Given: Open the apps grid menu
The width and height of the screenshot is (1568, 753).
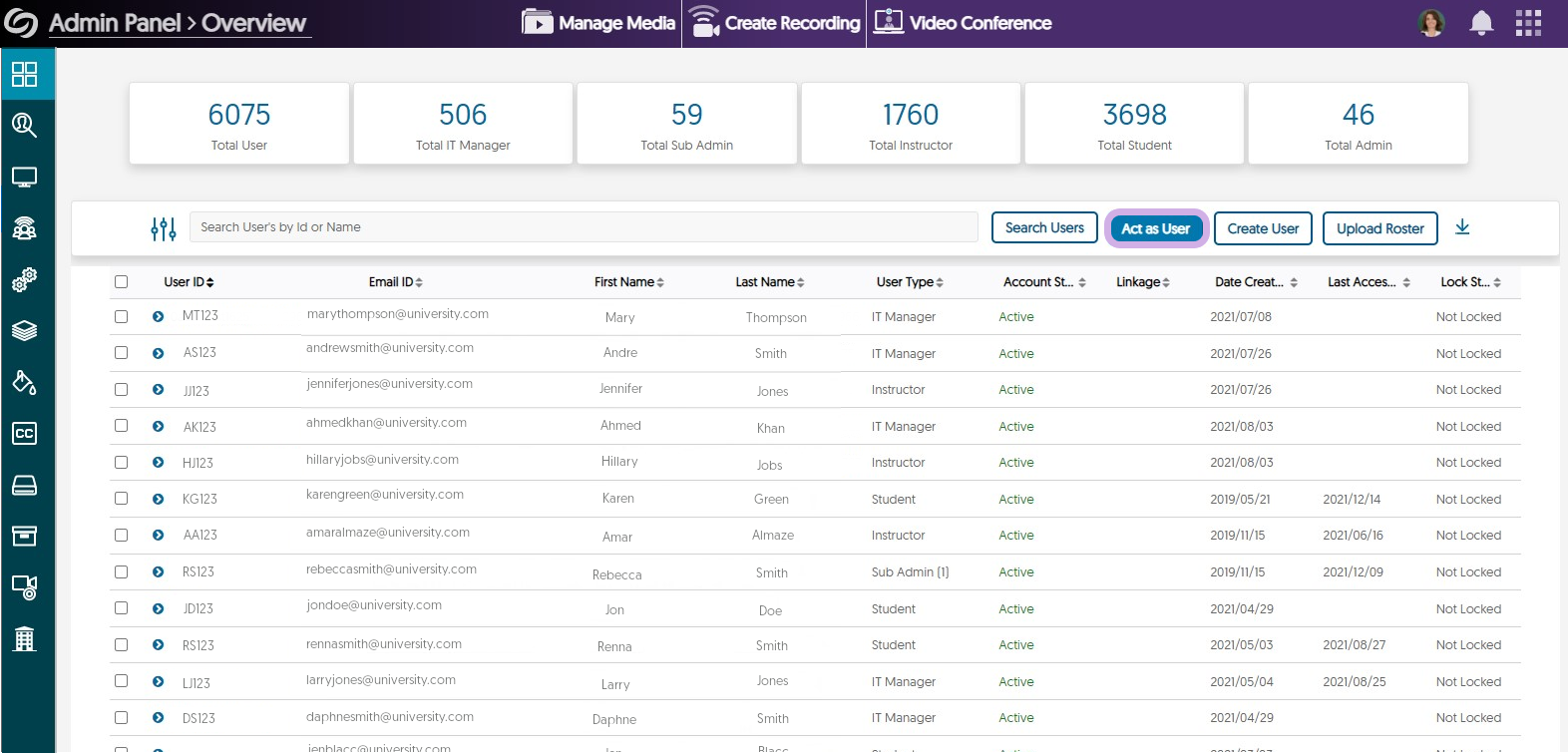Looking at the screenshot, I should (1528, 23).
